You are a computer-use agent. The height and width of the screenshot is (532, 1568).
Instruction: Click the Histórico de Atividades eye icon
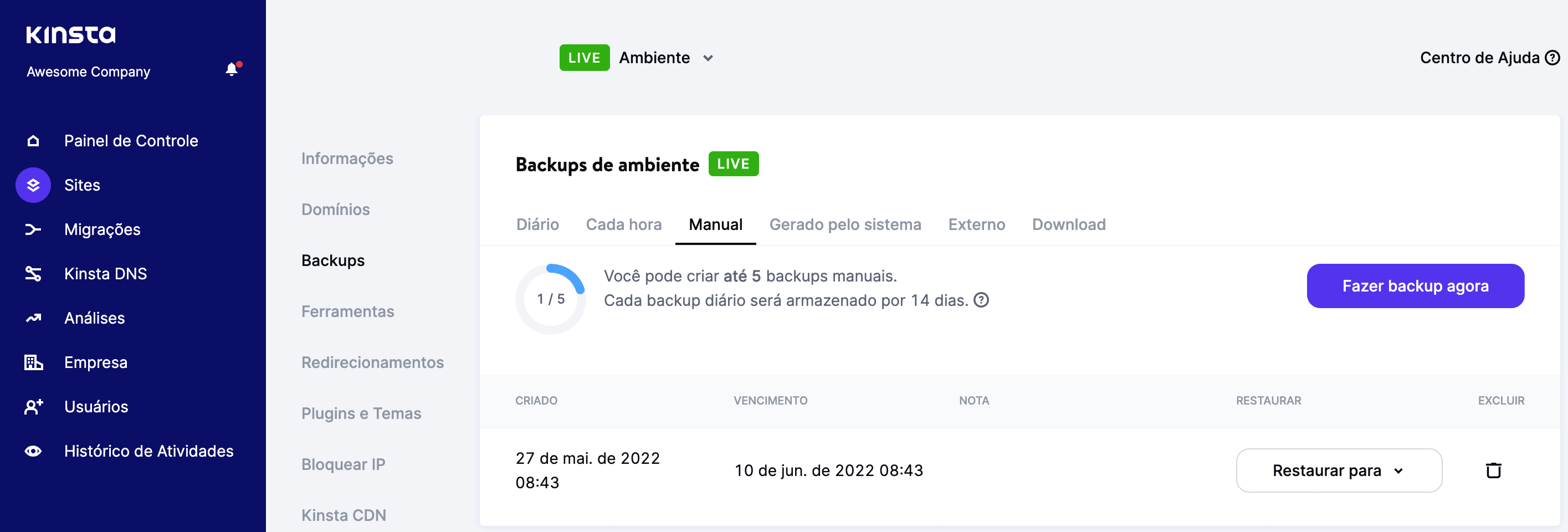(x=33, y=451)
